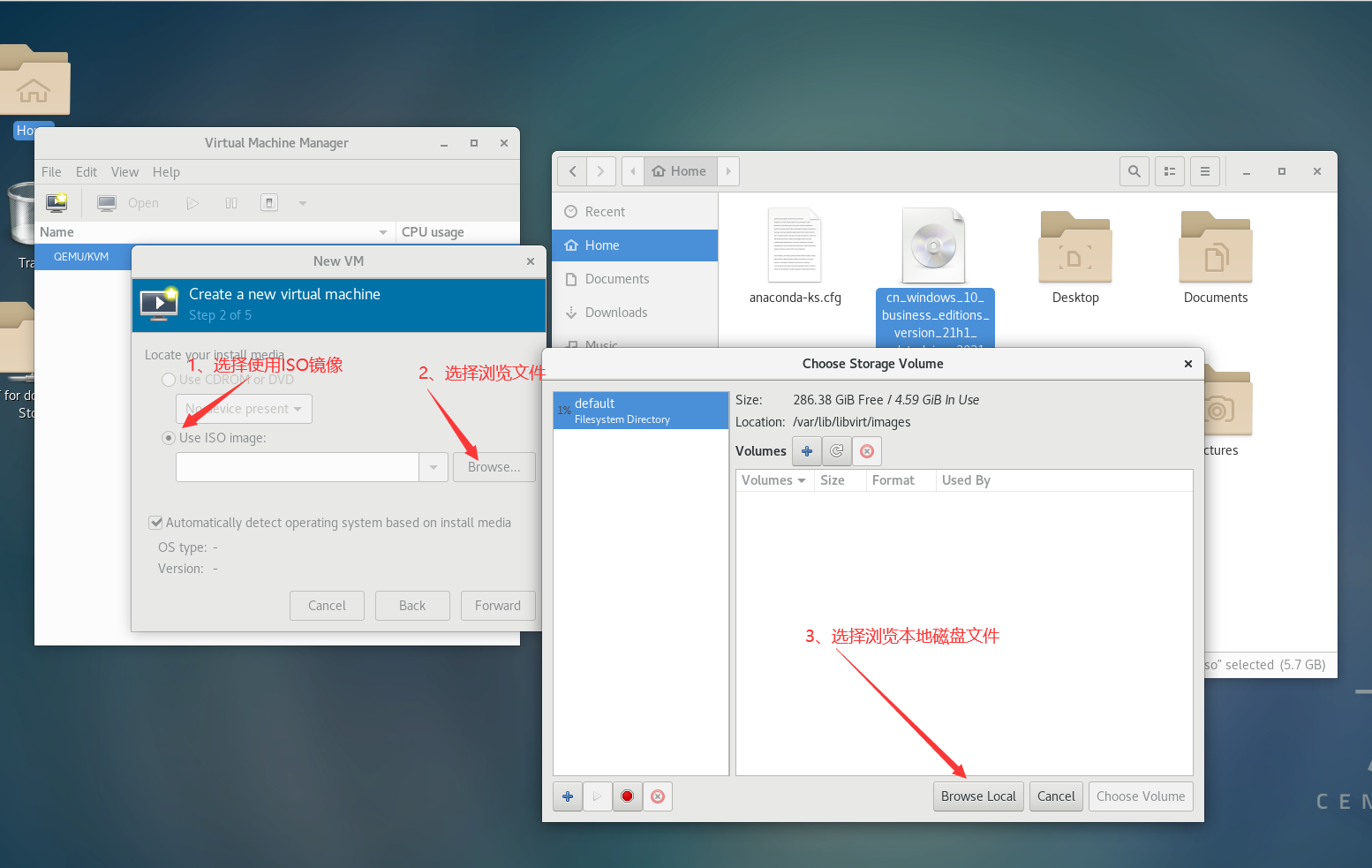
Task: Open the shutdown options dropdown arrow
Action: 302,203
